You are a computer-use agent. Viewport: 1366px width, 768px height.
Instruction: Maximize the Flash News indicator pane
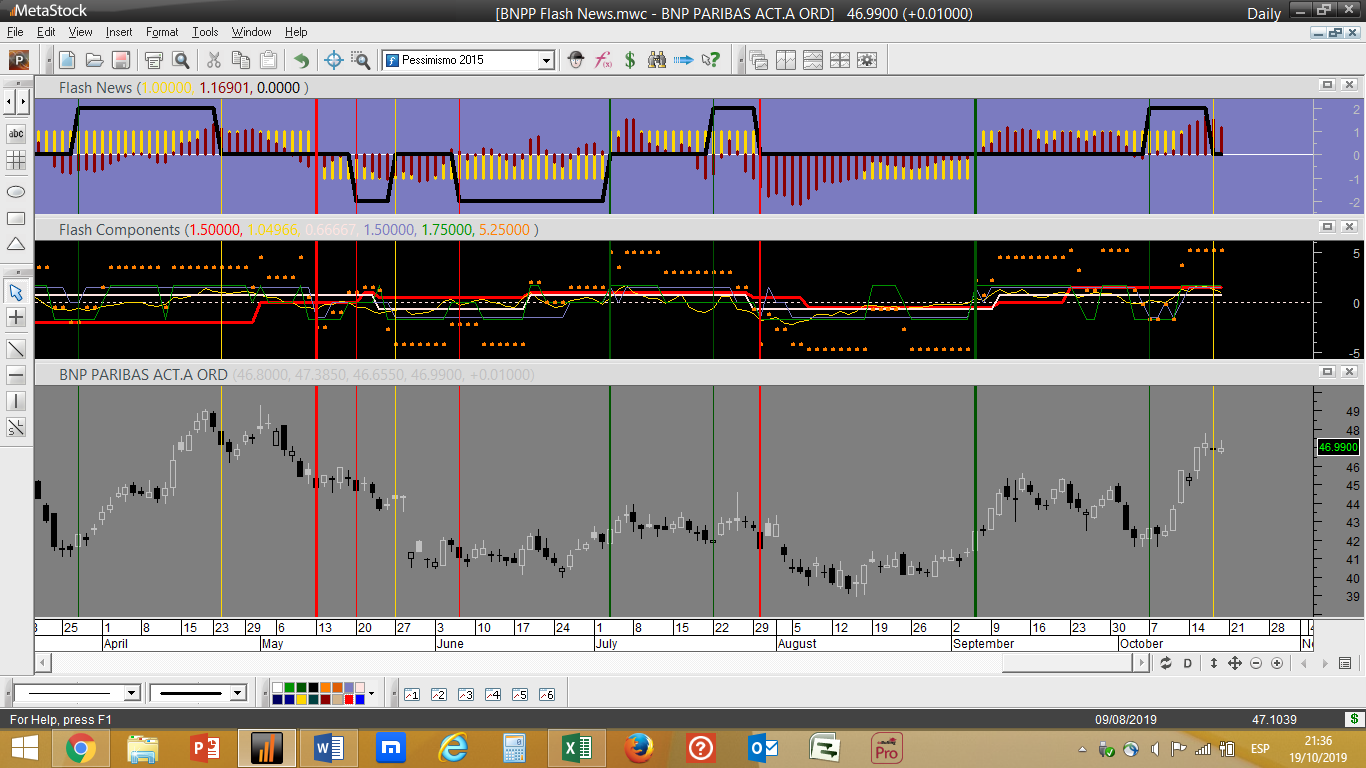(1327, 86)
